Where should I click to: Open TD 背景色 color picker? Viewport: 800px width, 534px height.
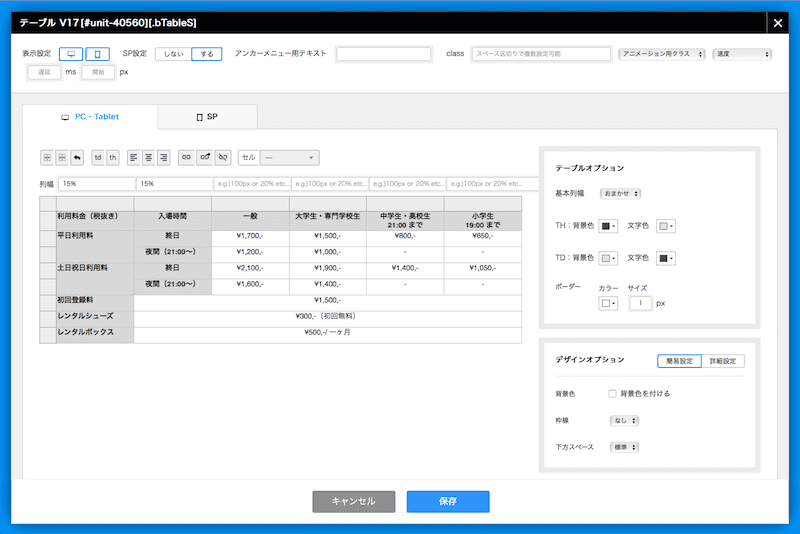point(608,258)
